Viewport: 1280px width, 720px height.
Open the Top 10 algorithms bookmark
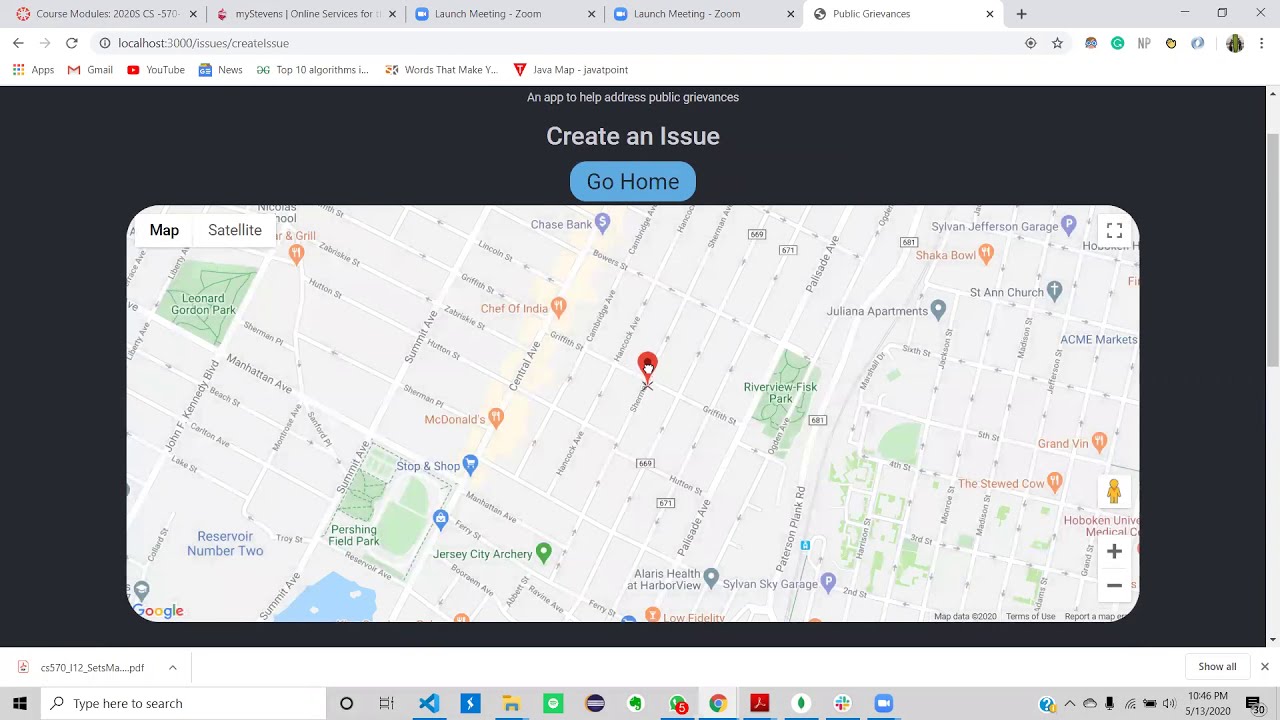[x=313, y=70]
